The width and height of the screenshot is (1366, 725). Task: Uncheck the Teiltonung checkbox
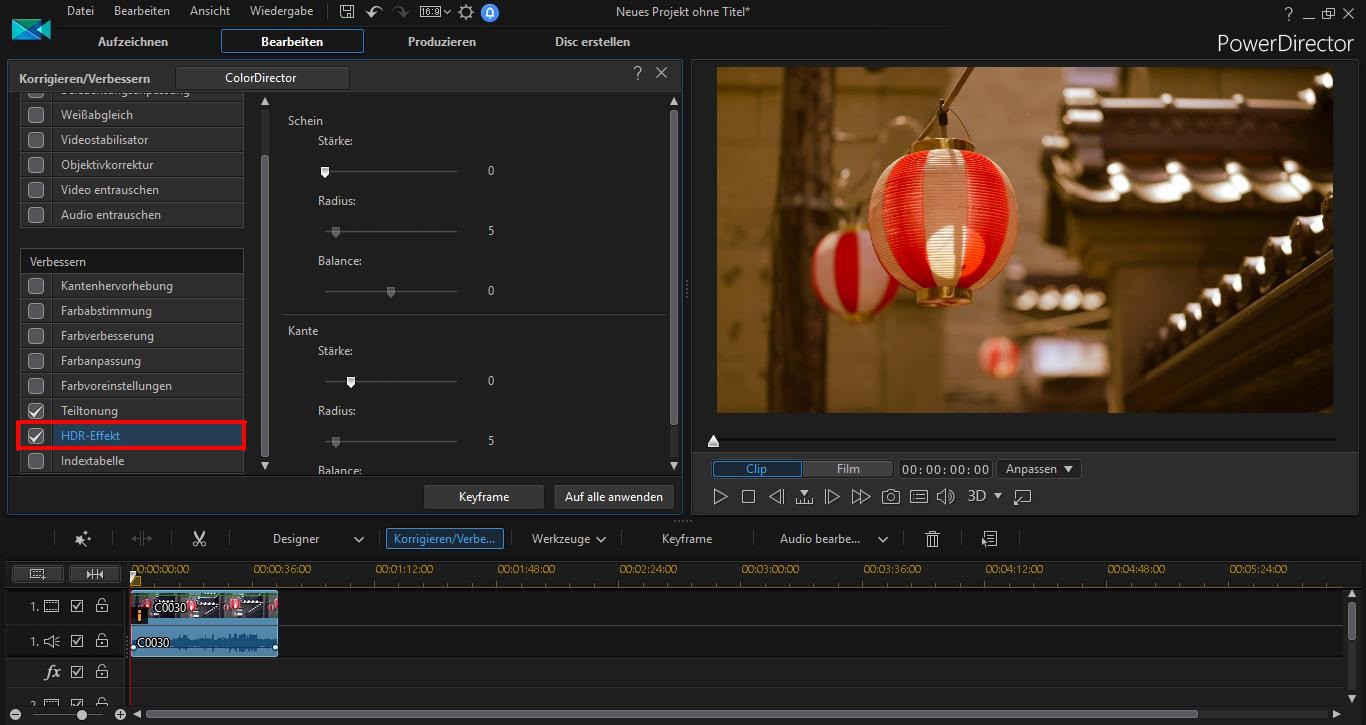pos(36,411)
